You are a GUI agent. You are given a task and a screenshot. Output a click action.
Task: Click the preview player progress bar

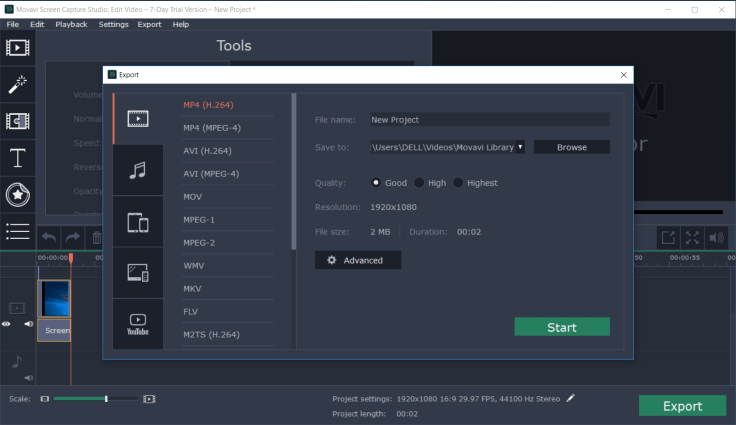[678, 212]
